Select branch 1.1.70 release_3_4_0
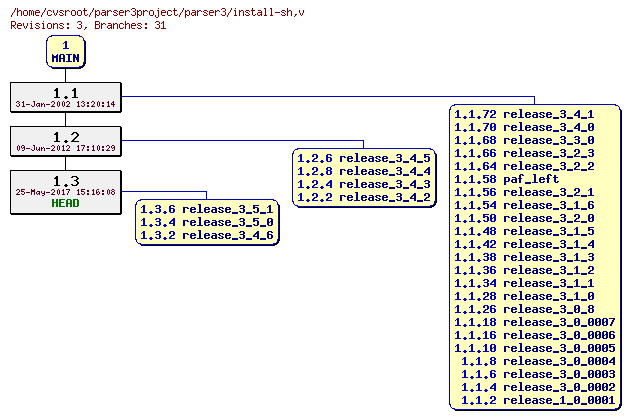Image resolution: width=630 pixels, height=419 pixels. coord(524,127)
